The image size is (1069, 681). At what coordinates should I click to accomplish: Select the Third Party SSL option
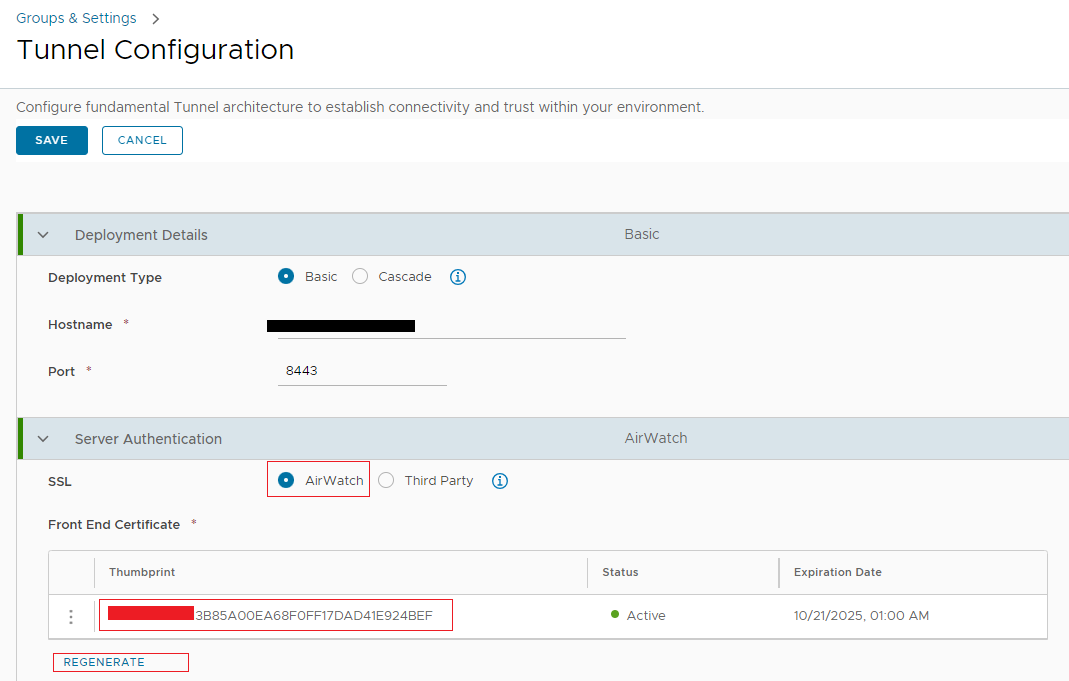coord(386,480)
